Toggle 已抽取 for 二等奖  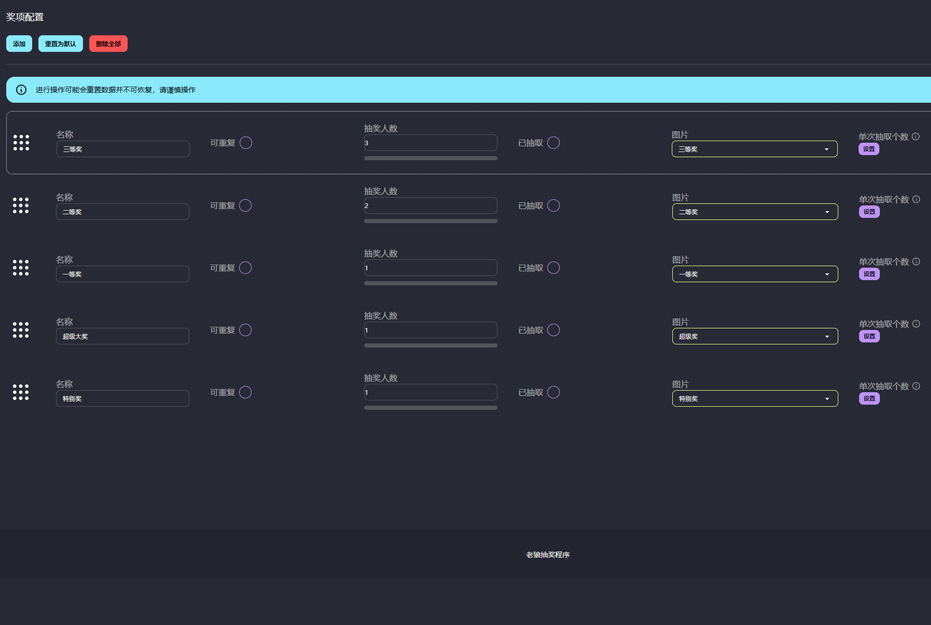coord(553,206)
